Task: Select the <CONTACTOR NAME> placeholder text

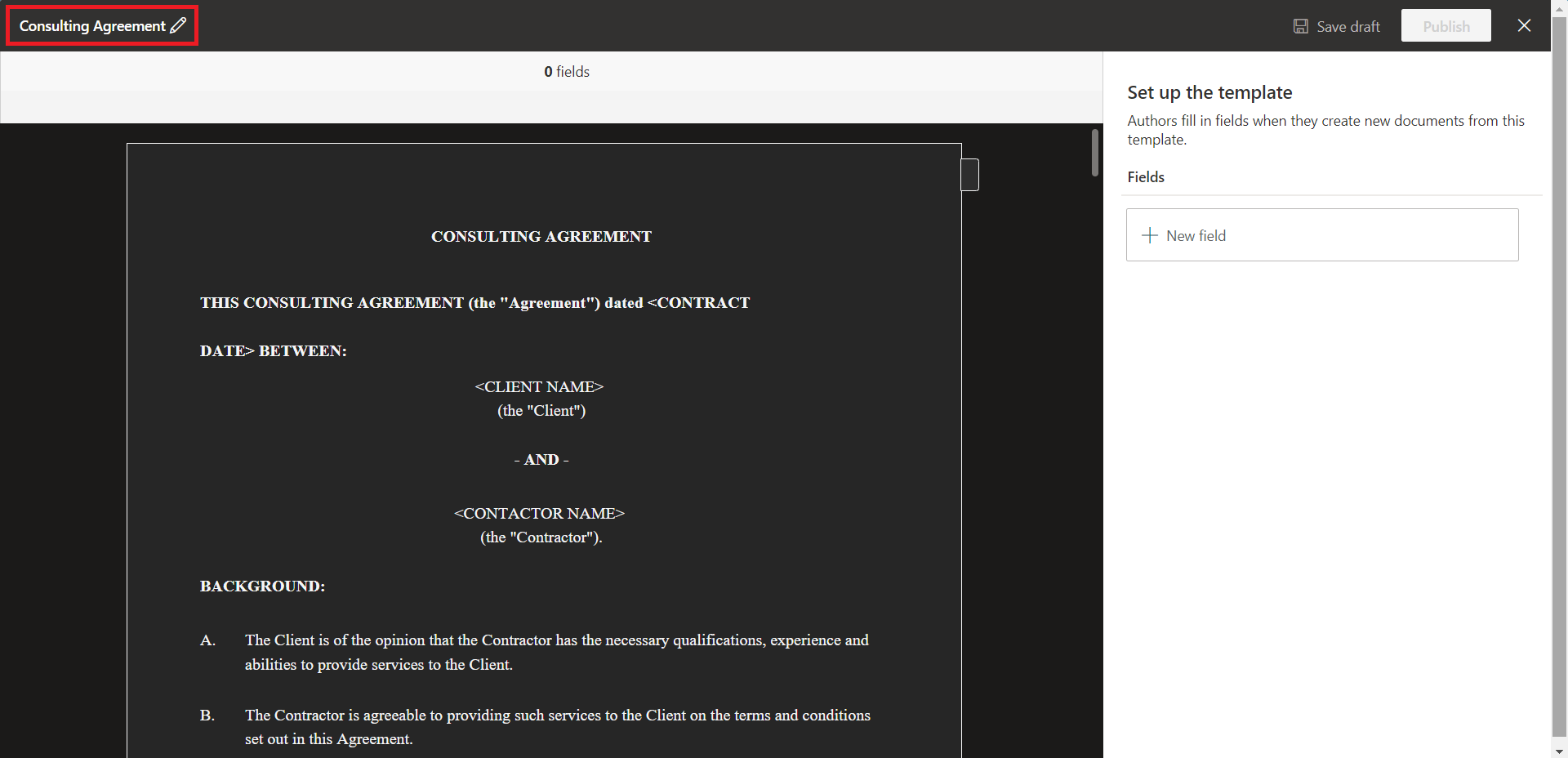Action: pos(539,513)
